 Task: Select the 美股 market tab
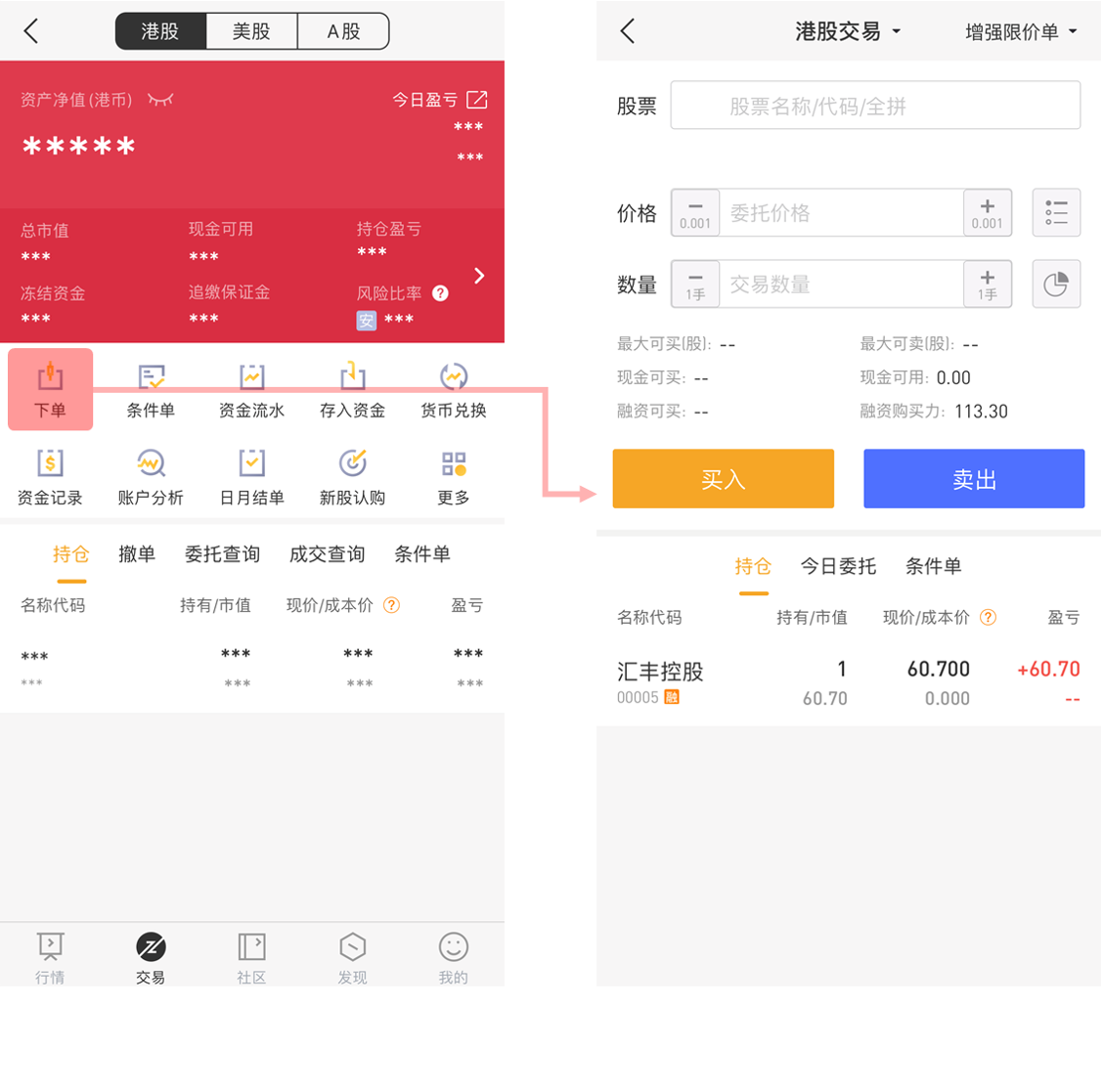point(252,31)
